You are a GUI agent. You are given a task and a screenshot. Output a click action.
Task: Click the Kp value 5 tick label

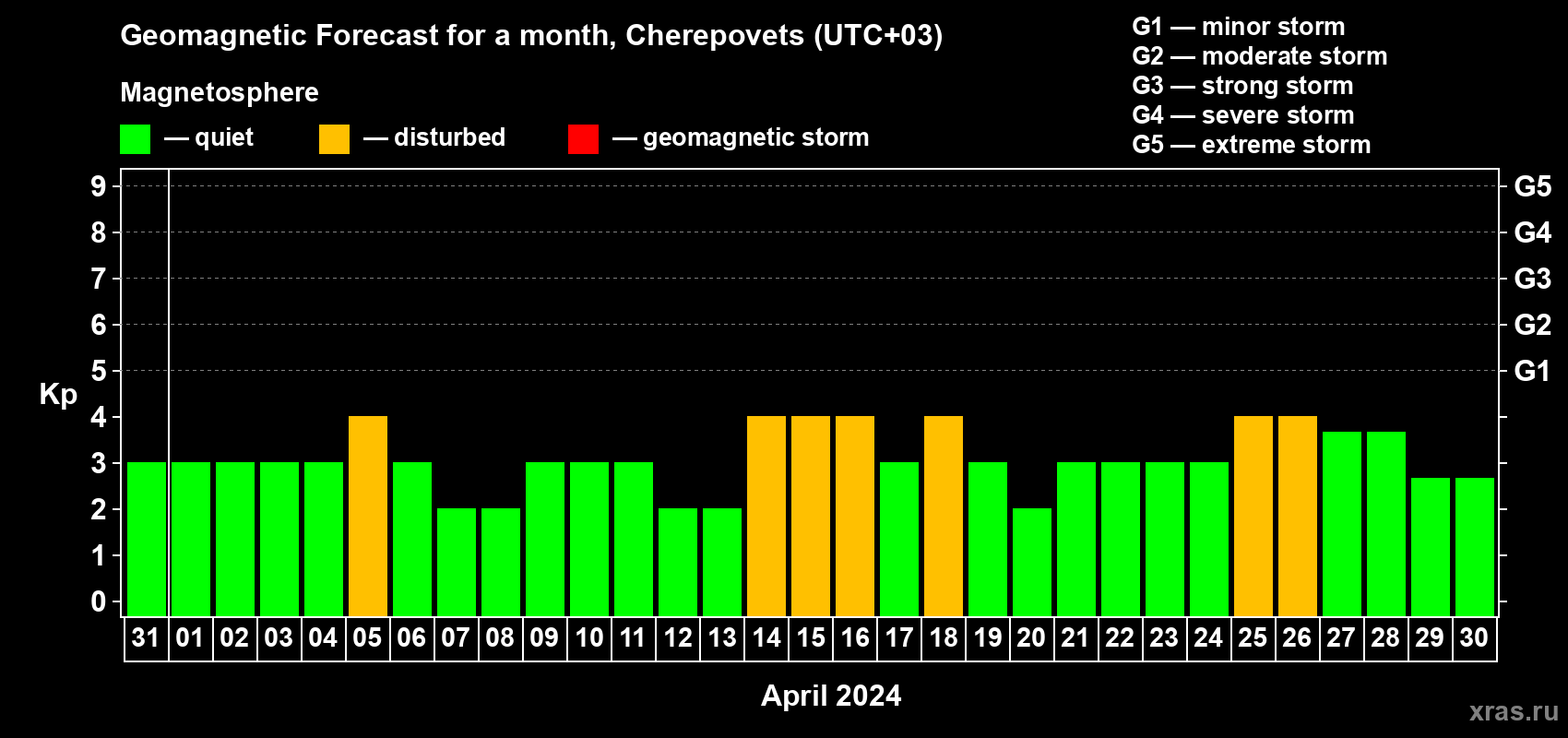pos(99,371)
